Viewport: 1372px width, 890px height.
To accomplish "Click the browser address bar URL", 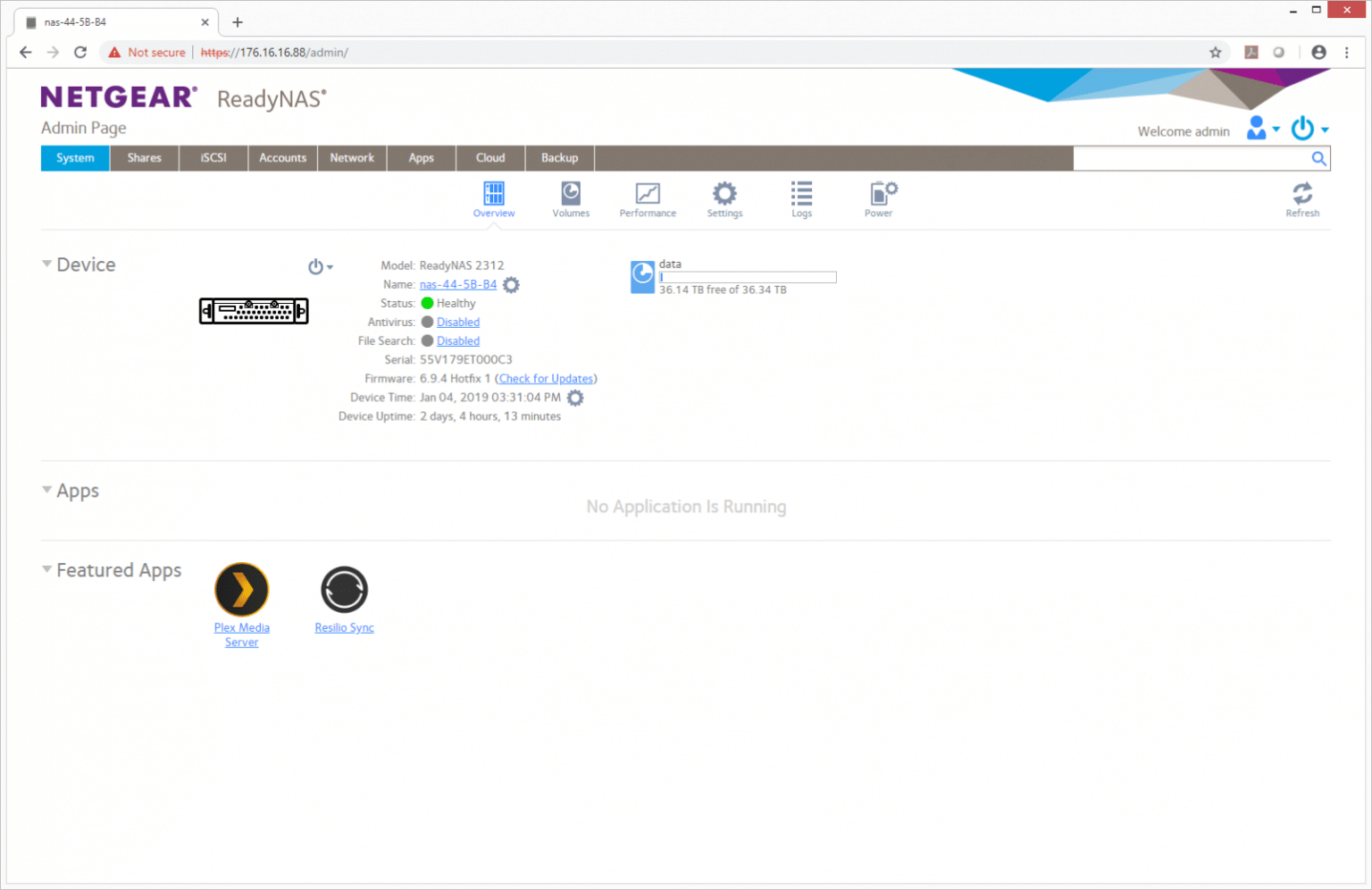I will click(275, 53).
